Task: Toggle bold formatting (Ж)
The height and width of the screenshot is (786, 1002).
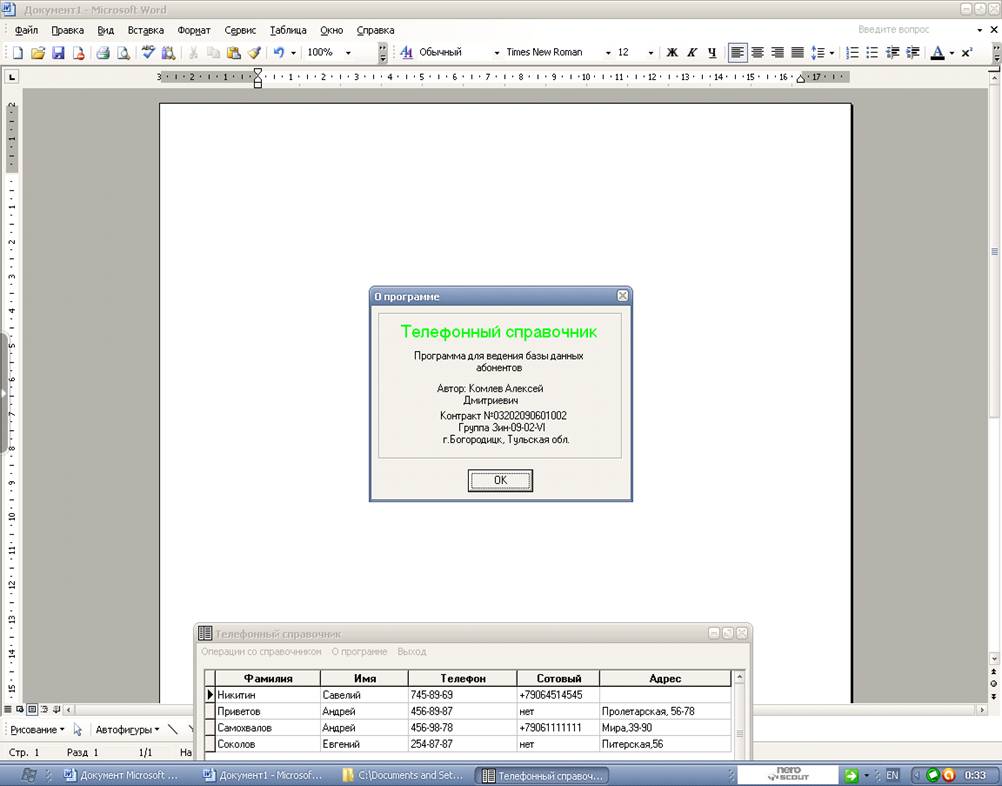Action: pyautogui.click(x=672, y=53)
